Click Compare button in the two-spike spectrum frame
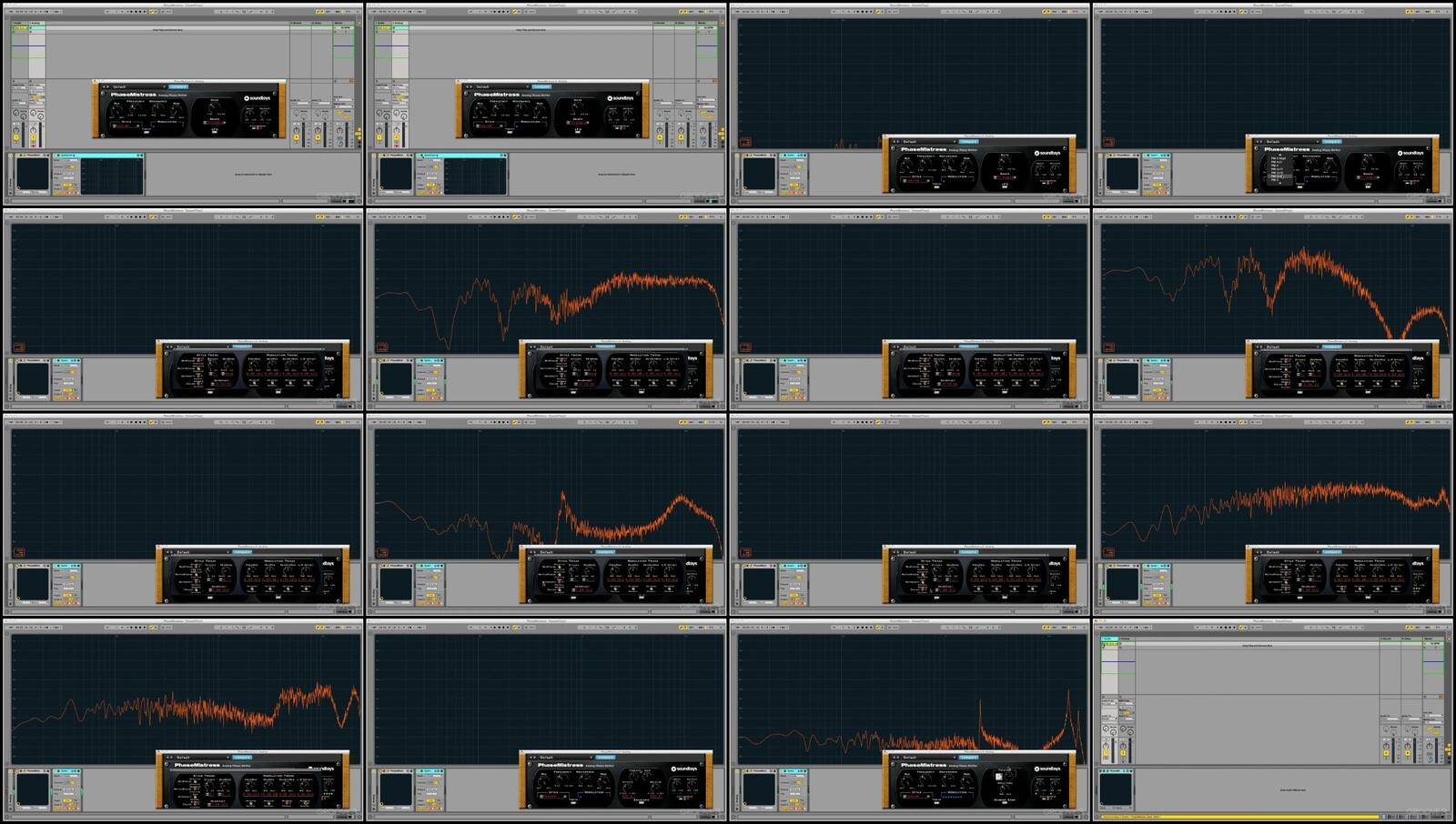The height and width of the screenshot is (824, 1456). click(x=968, y=757)
